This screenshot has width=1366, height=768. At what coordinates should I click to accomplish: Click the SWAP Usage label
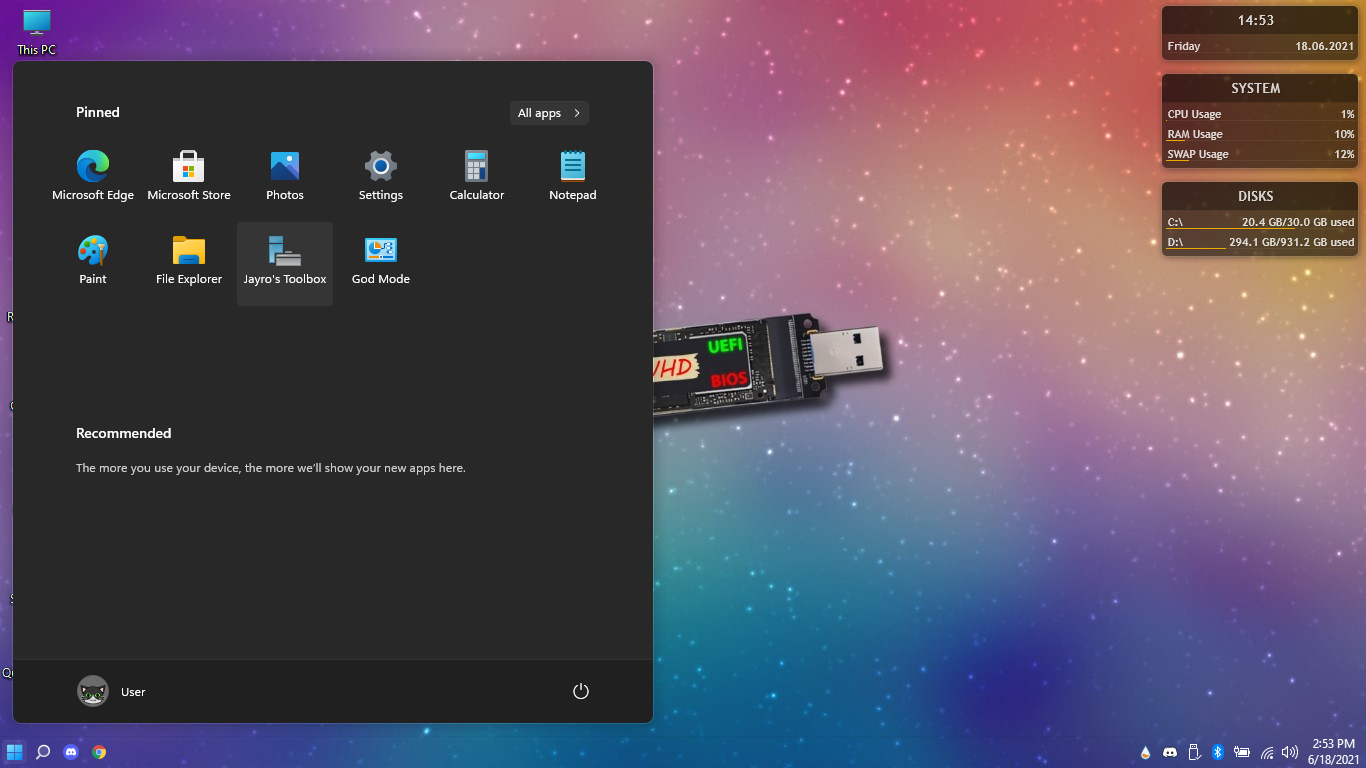pyautogui.click(x=1198, y=154)
